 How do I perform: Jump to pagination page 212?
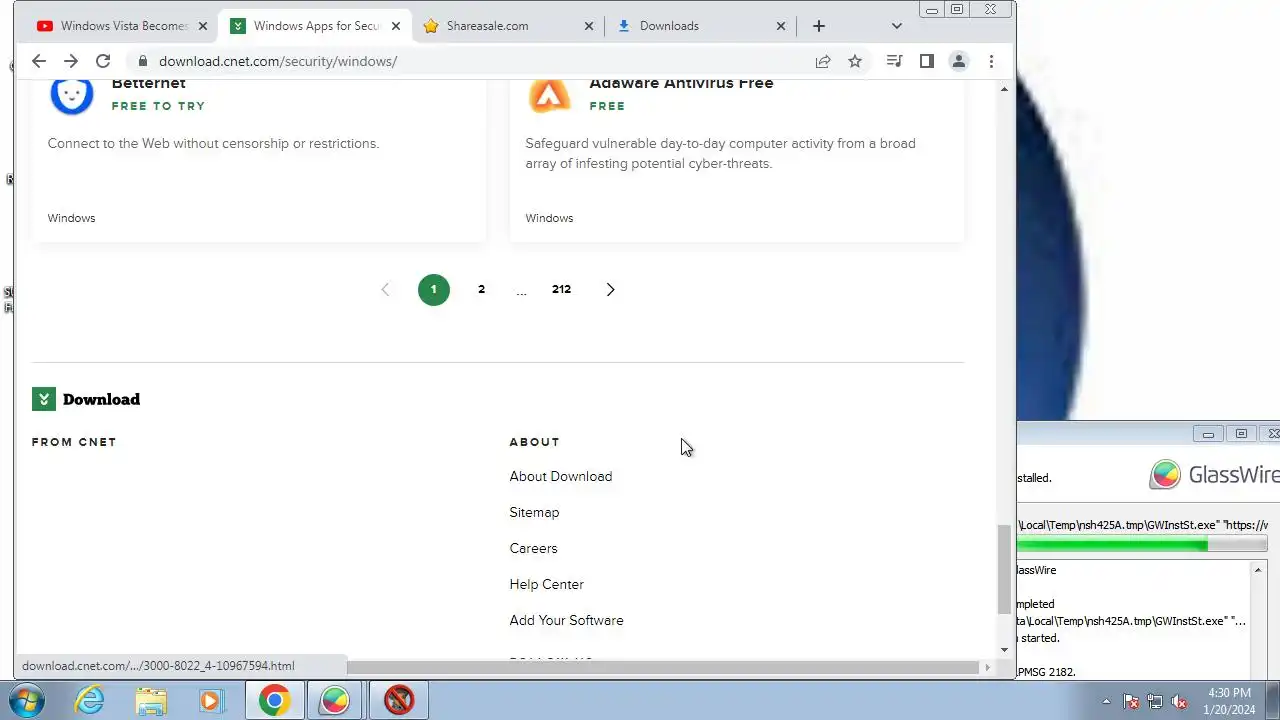click(562, 289)
